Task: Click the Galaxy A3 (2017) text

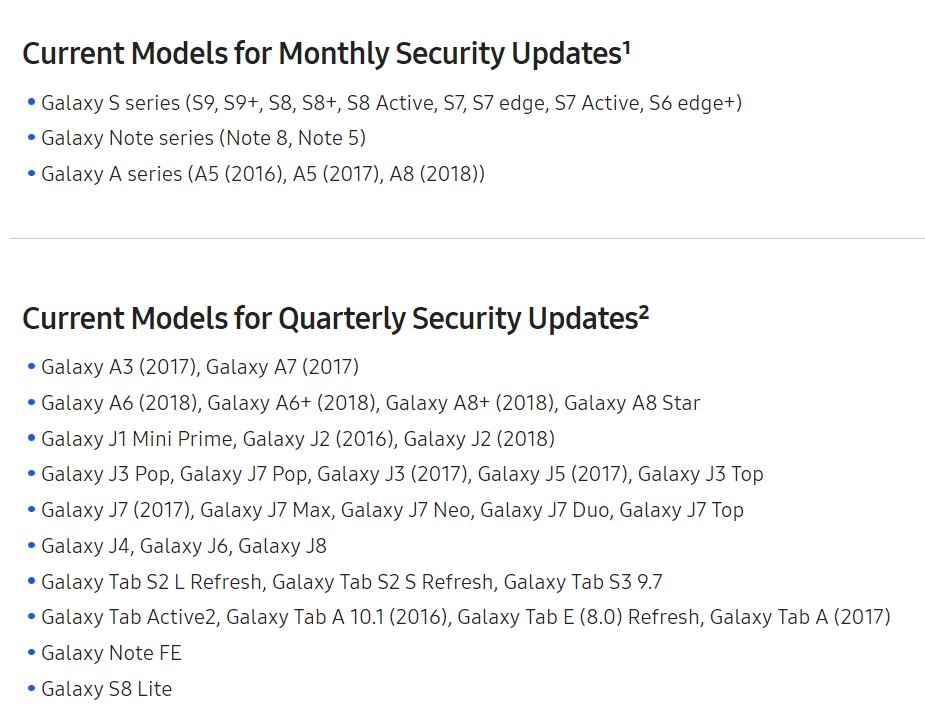Action: [120, 367]
